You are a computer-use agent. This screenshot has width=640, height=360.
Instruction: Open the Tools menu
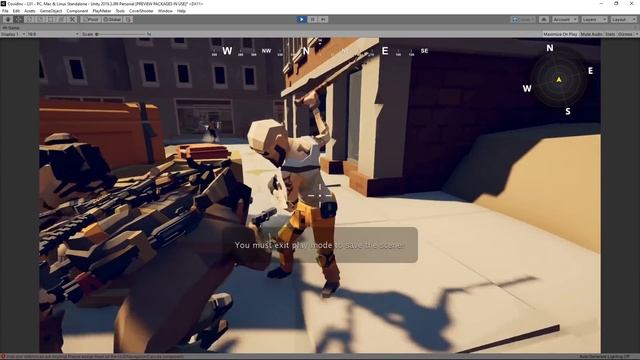120,11
